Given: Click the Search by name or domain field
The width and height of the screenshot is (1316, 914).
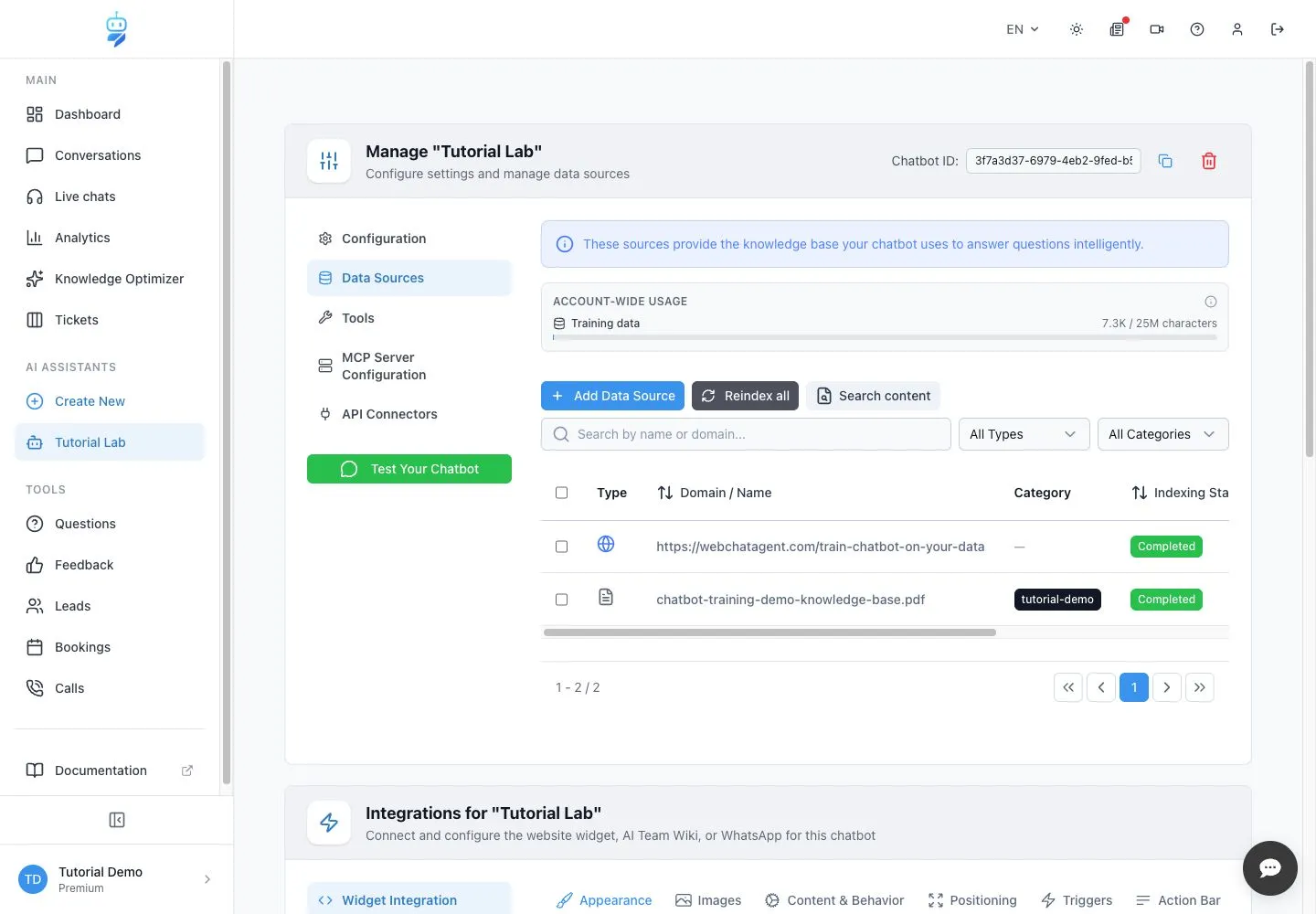Looking at the screenshot, I should click(x=746, y=434).
